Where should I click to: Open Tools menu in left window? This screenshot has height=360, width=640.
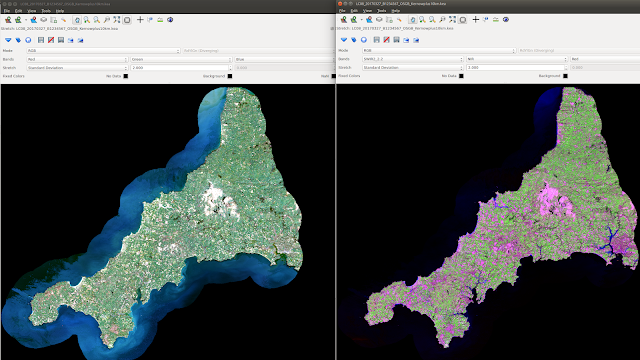46,11
